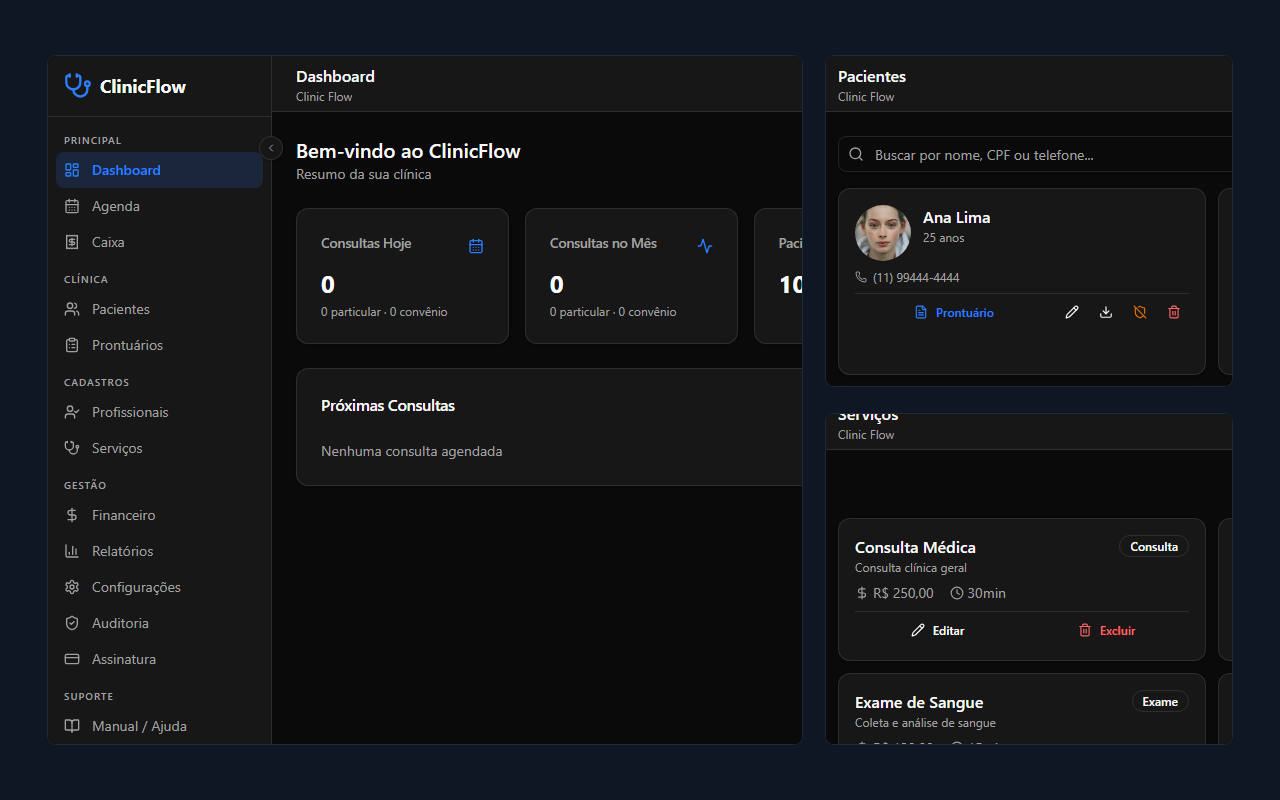Select the Consultas Hoje stat card
The height and width of the screenshot is (800, 1280).
pyautogui.click(x=402, y=276)
